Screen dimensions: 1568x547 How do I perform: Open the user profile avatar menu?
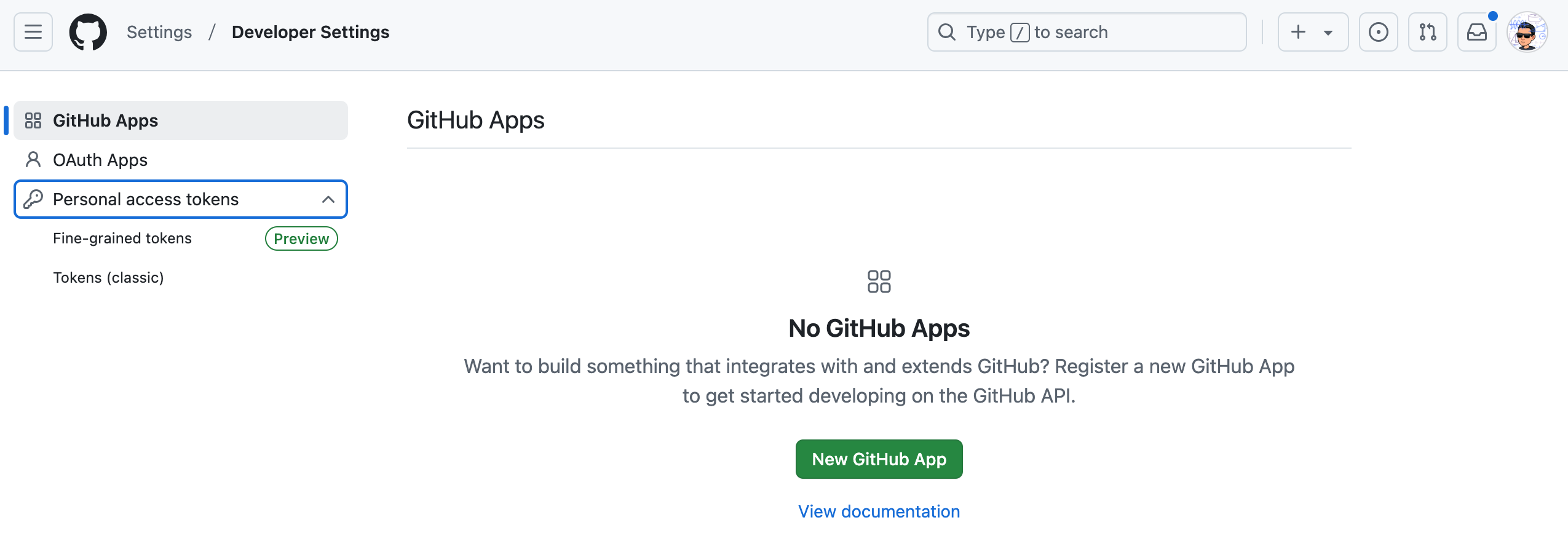[x=1527, y=32]
